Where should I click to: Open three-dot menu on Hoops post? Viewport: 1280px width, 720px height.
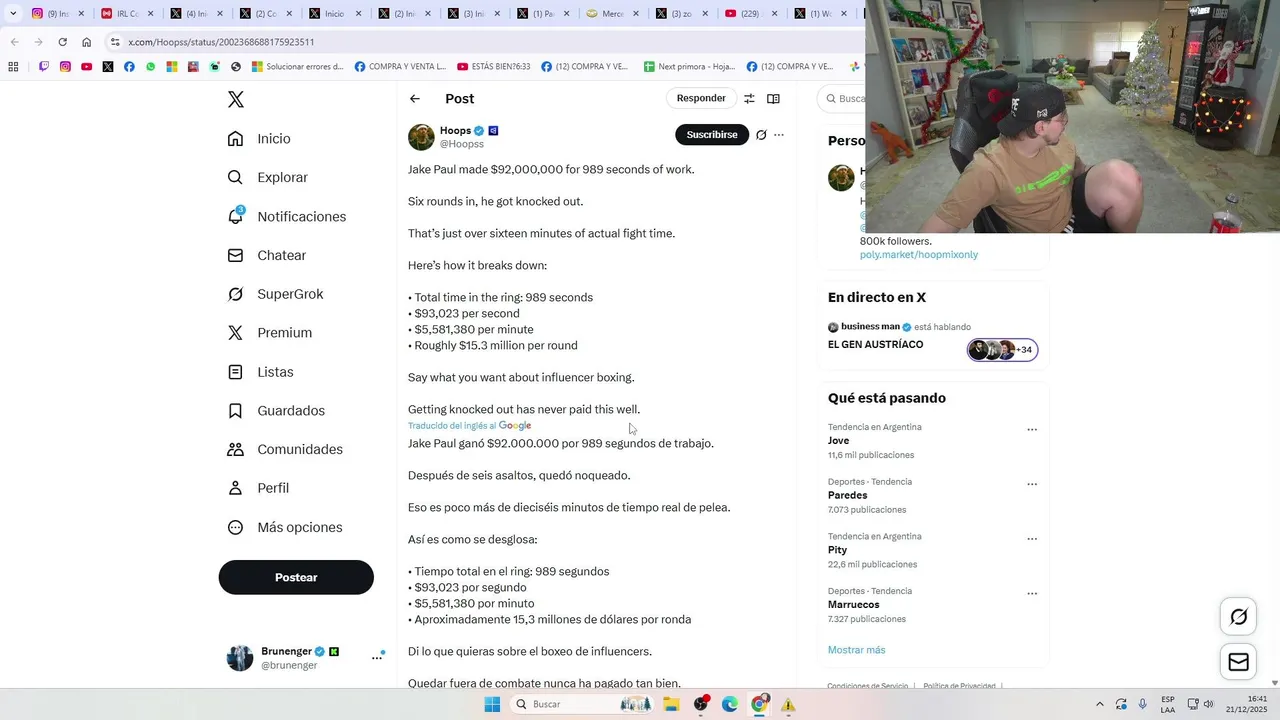779,135
